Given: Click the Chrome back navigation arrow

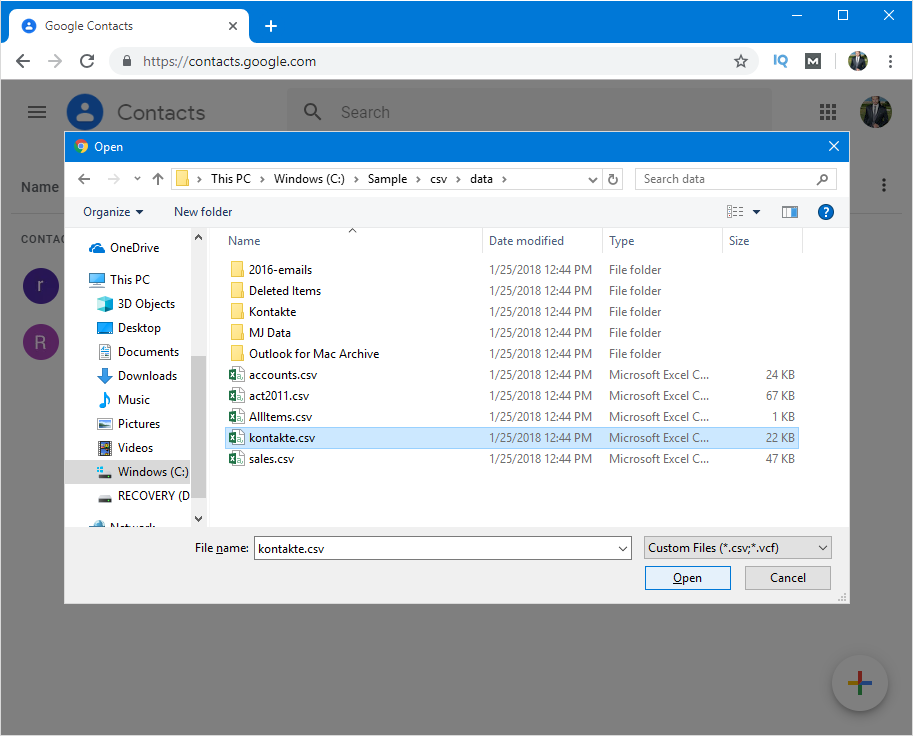Looking at the screenshot, I should pyautogui.click(x=23, y=61).
